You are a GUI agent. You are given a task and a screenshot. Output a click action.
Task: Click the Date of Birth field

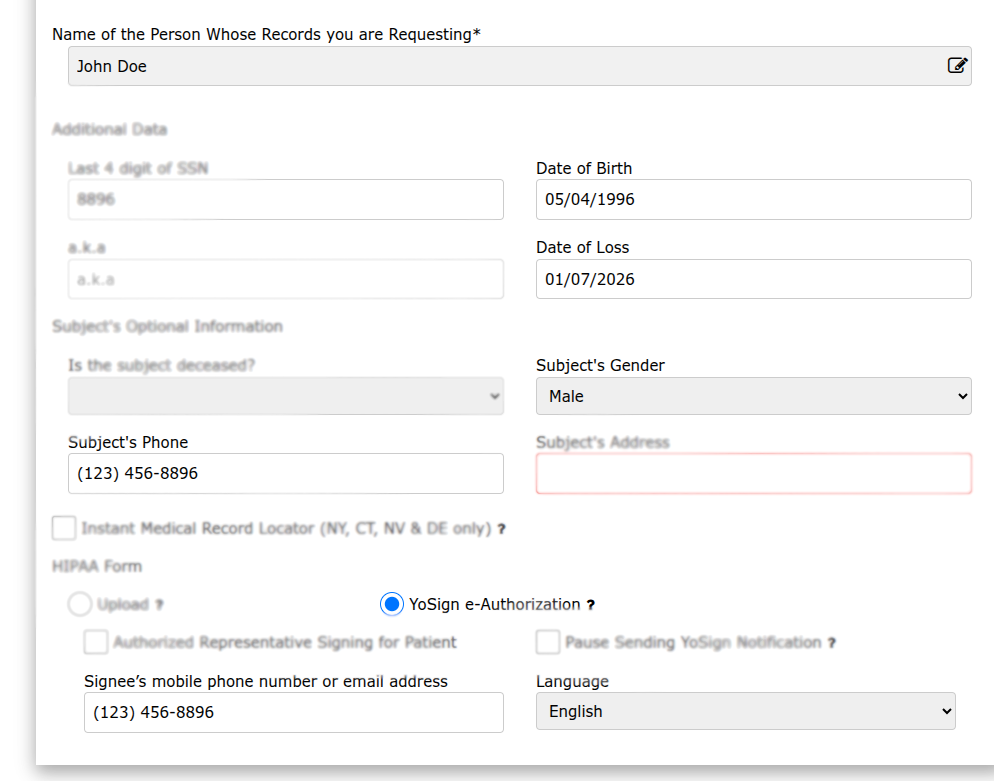(754, 200)
